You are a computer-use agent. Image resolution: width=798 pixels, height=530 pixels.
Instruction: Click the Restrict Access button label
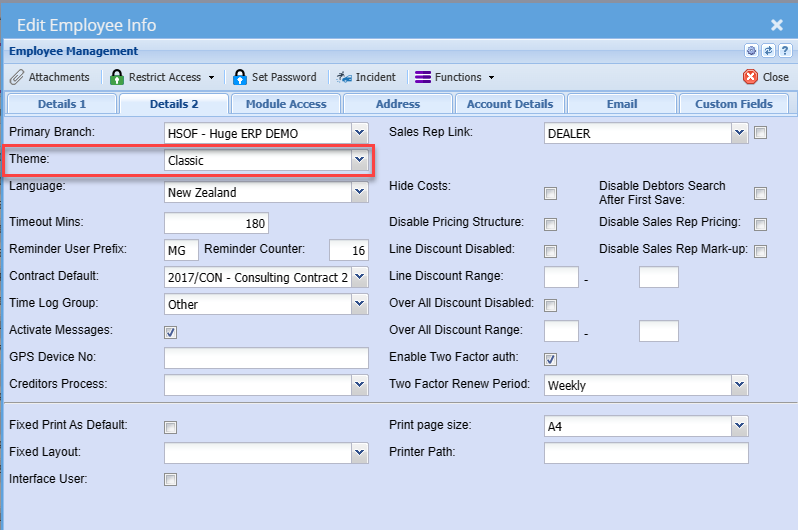click(x=165, y=77)
